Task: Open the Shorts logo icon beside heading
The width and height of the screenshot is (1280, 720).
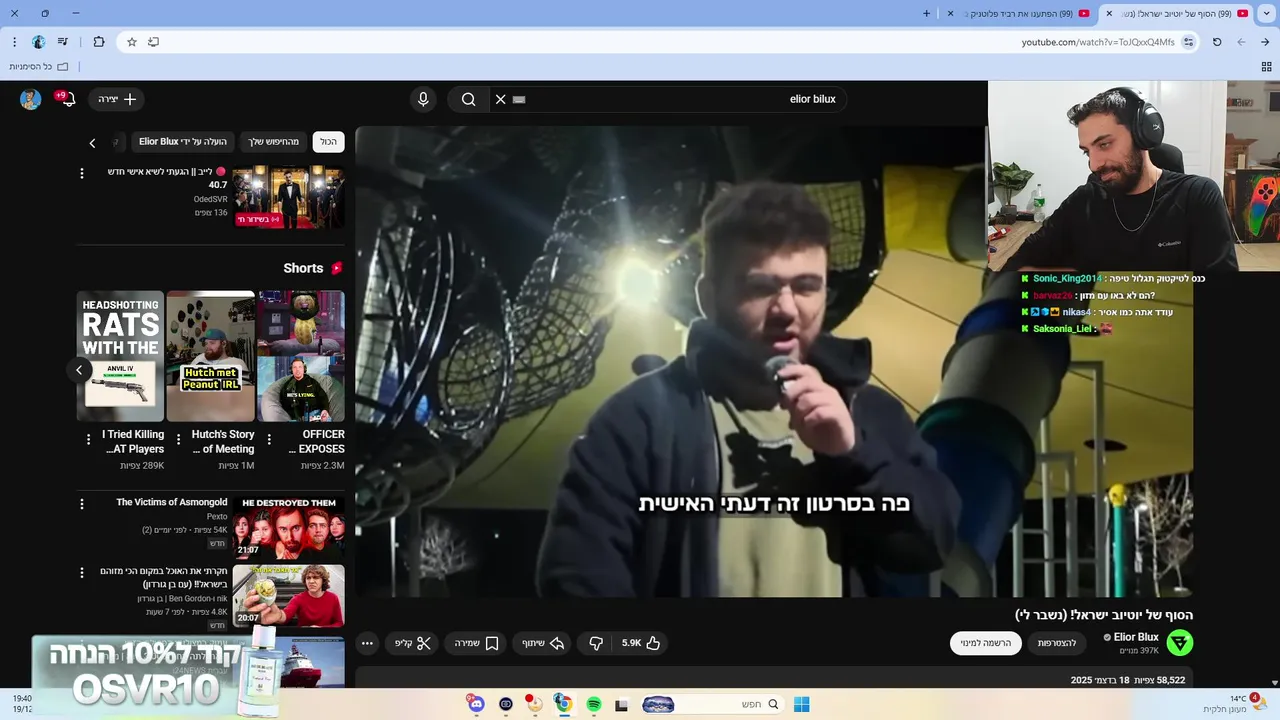Action: point(337,268)
